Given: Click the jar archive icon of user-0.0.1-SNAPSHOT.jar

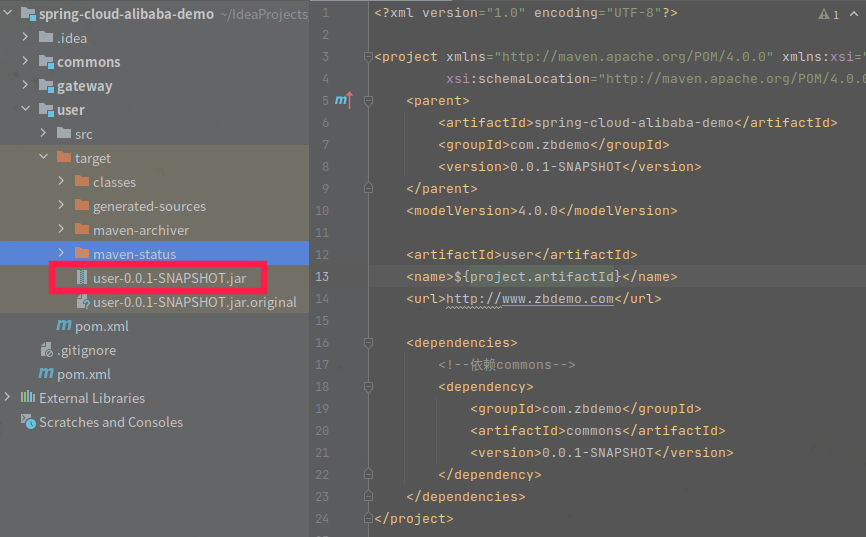Looking at the screenshot, I should pos(82,277).
